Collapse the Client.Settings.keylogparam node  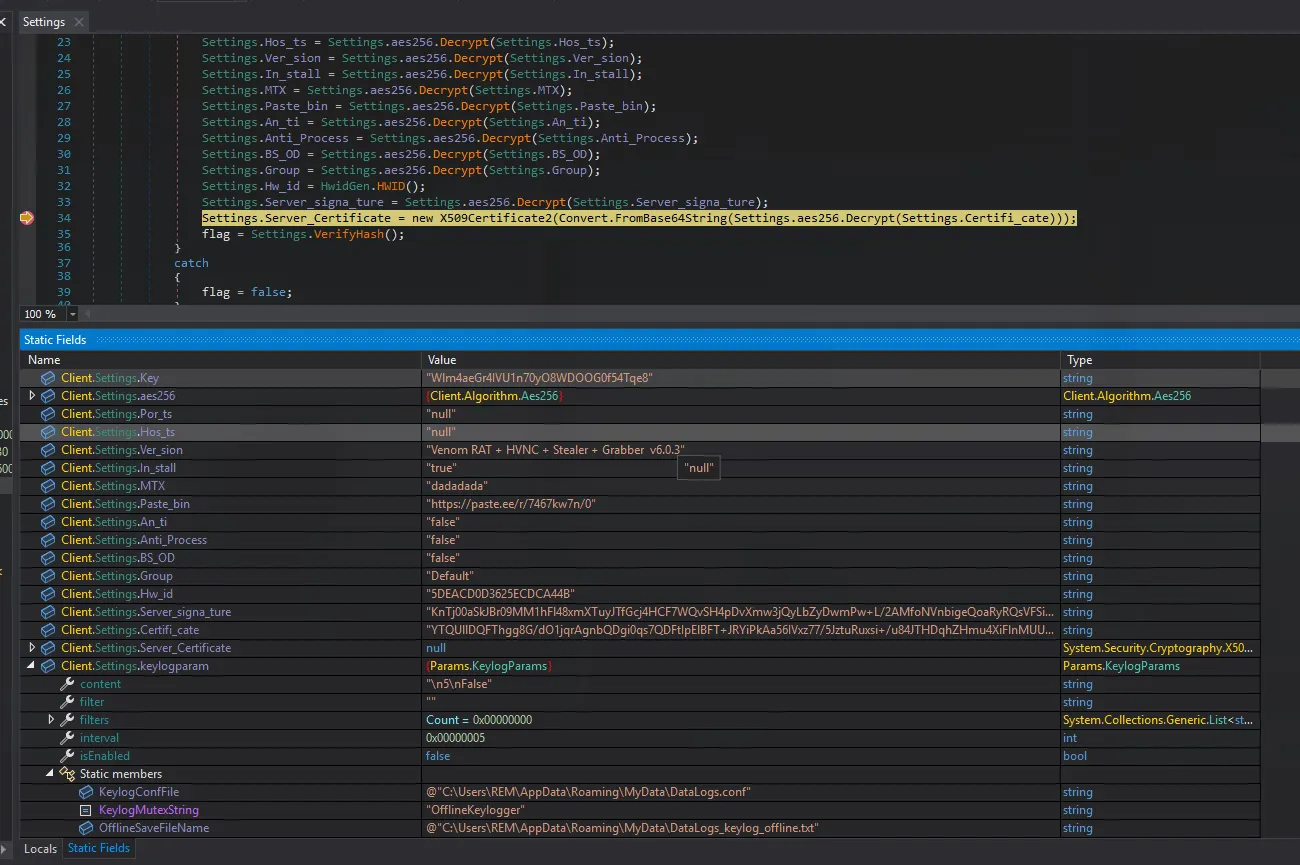32,666
